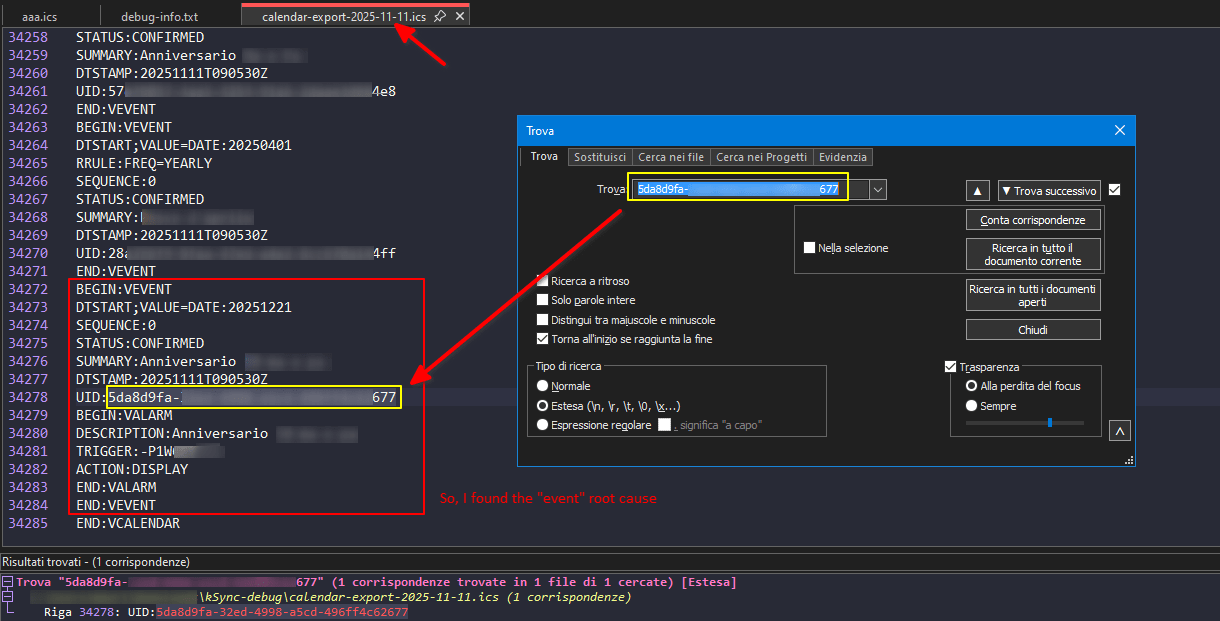Screen dimensions: 1220x621
Task: Enable 'Distingui tra maiuscole e minuscole'
Action: [543, 320]
